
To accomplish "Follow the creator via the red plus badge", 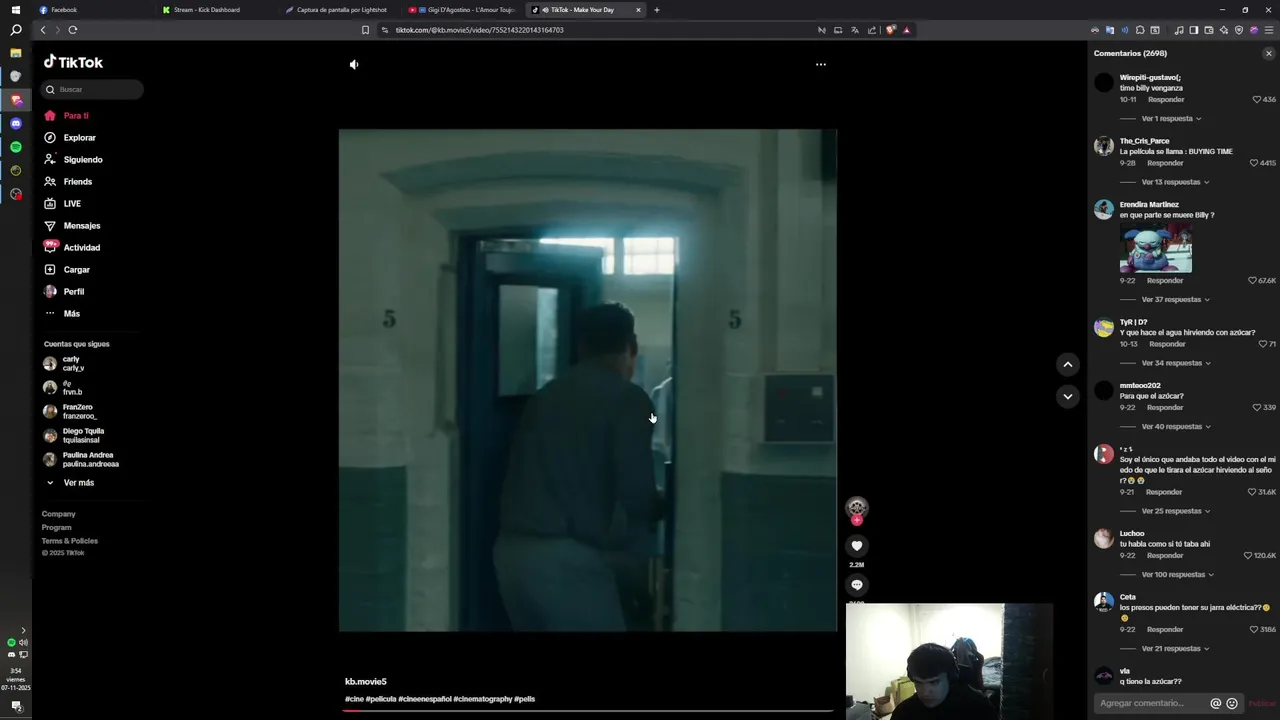I will pos(857,520).
